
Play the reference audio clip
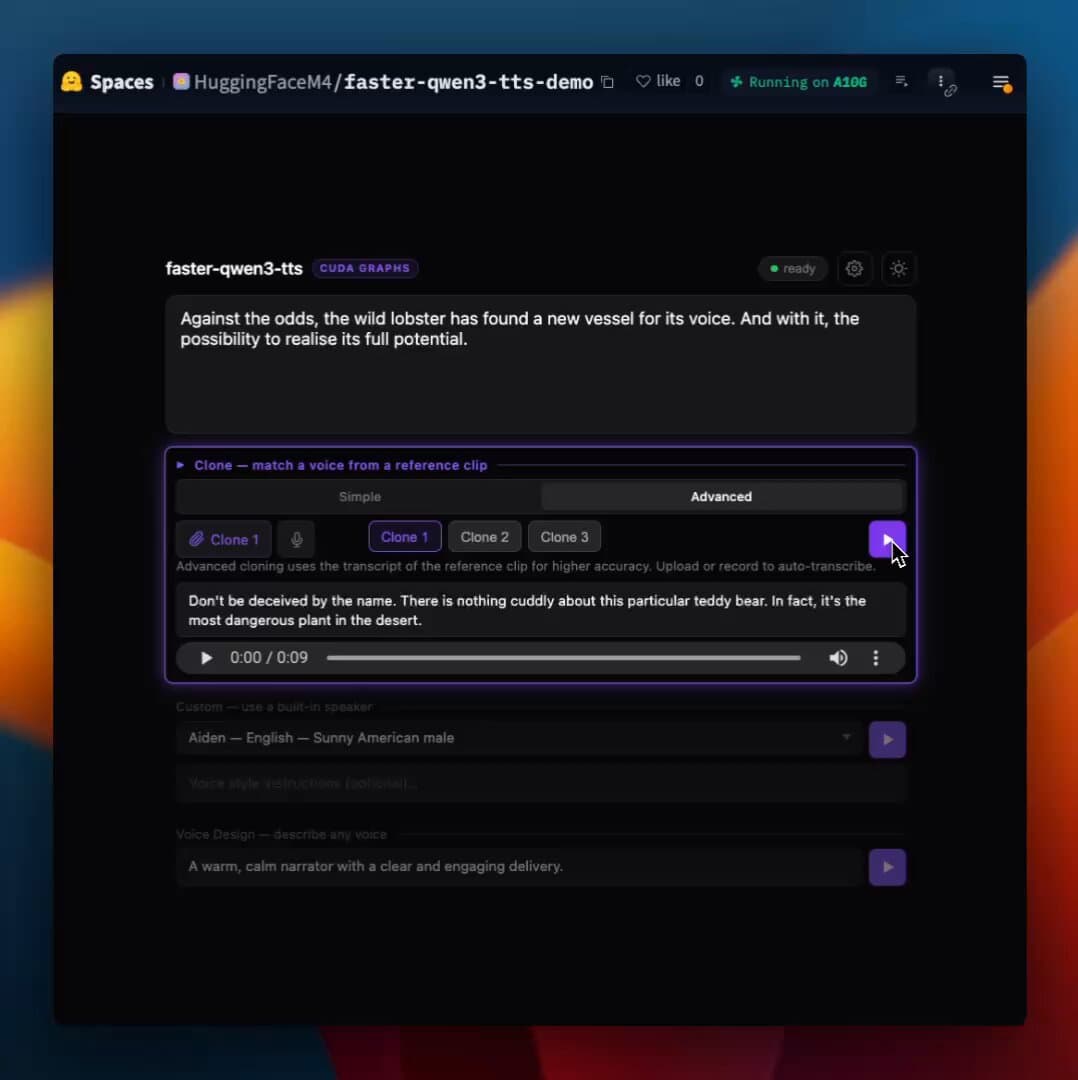(206, 658)
